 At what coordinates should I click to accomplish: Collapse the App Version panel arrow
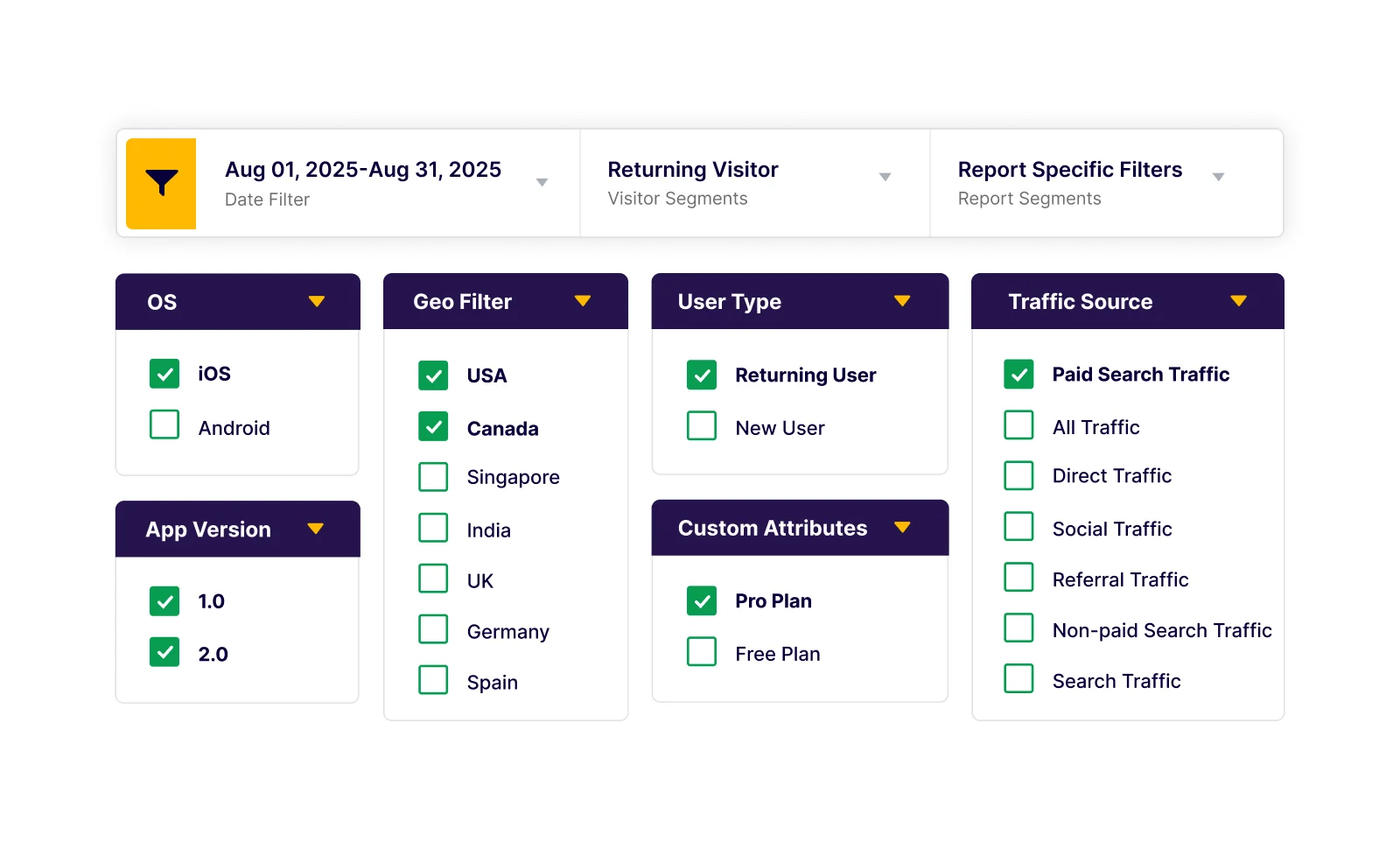coord(316,529)
